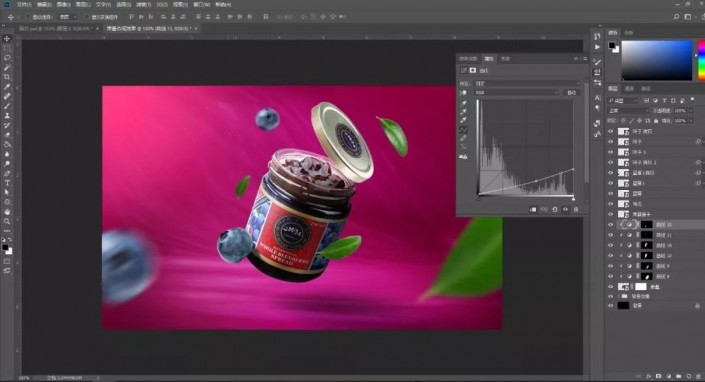Click the reset adjustment icon in Curves panel
Image resolution: width=705 pixels, height=382 pixels.
click(554, 209)
